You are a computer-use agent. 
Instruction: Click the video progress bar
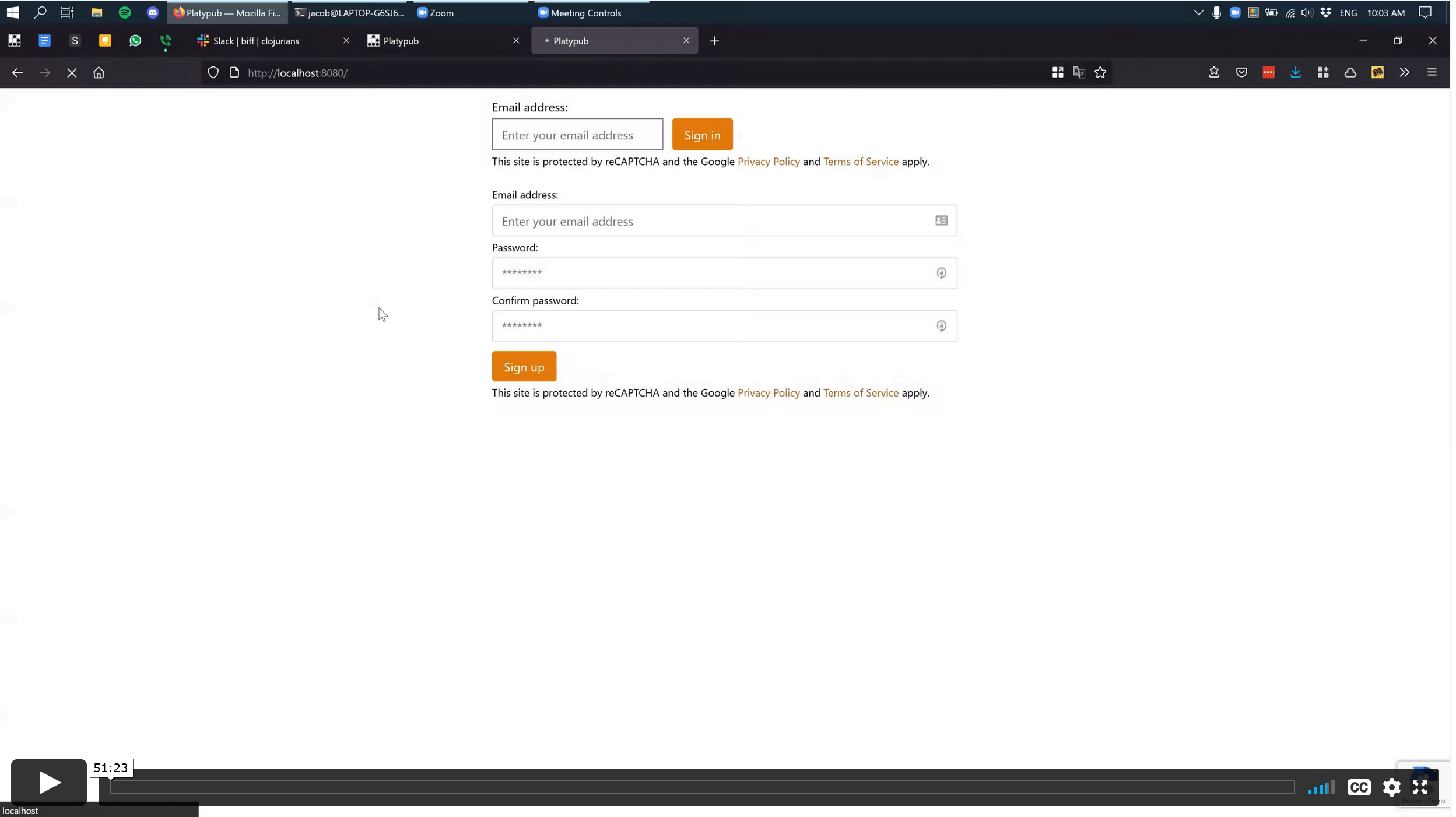point(700,787)
